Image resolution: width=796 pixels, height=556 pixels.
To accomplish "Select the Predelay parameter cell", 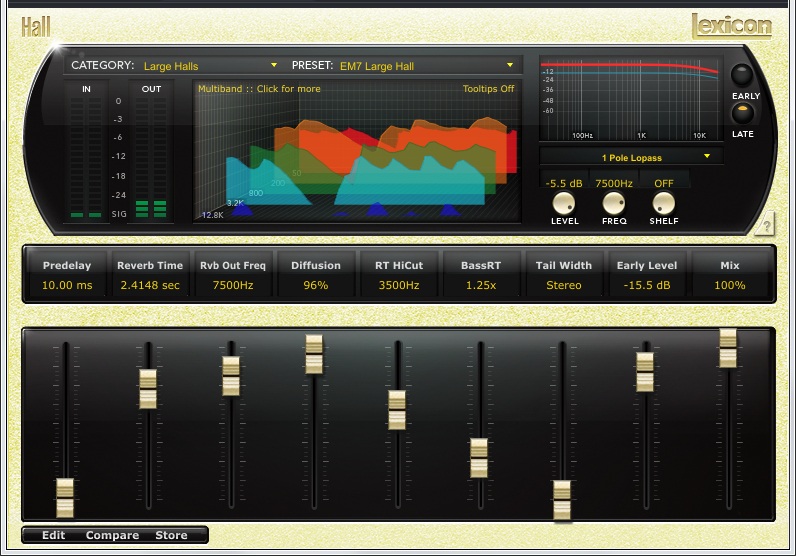I will tap(67, 275).
